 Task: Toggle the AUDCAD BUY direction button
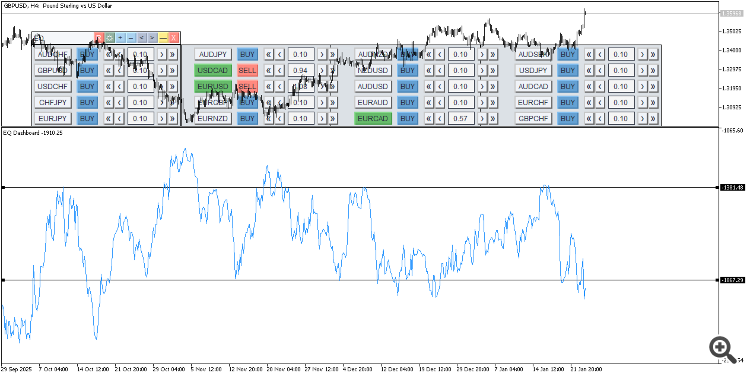568,87
